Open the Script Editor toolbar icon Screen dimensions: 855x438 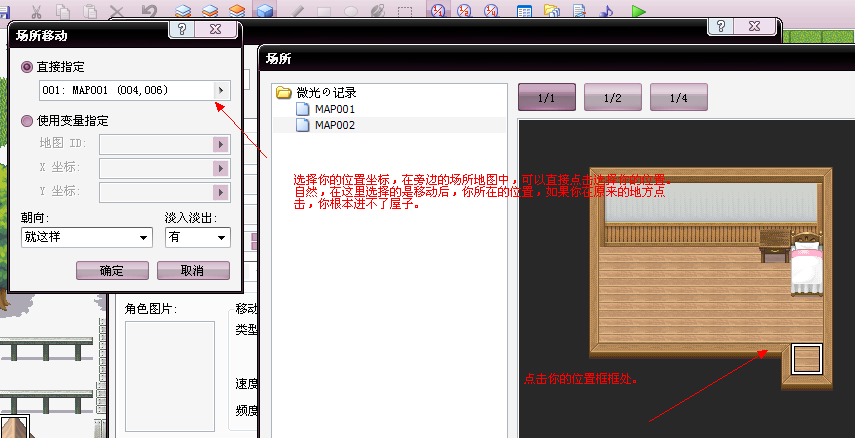579,11
